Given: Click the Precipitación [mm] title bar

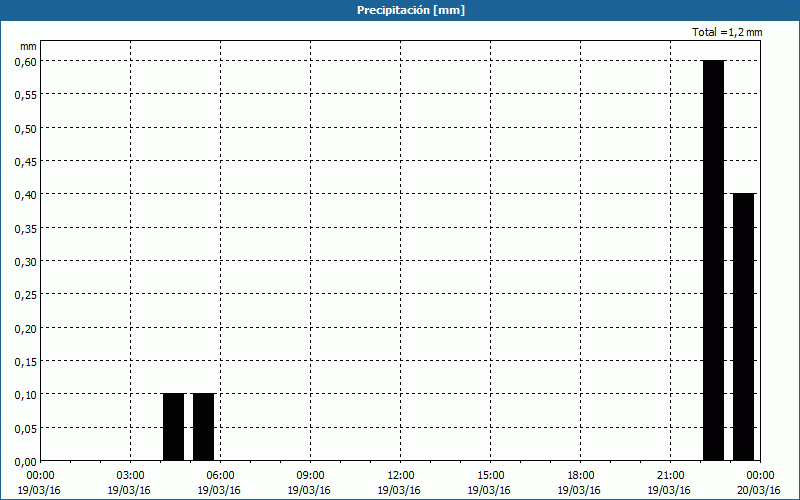Looking at the screenshot, I should coord(400,10).
